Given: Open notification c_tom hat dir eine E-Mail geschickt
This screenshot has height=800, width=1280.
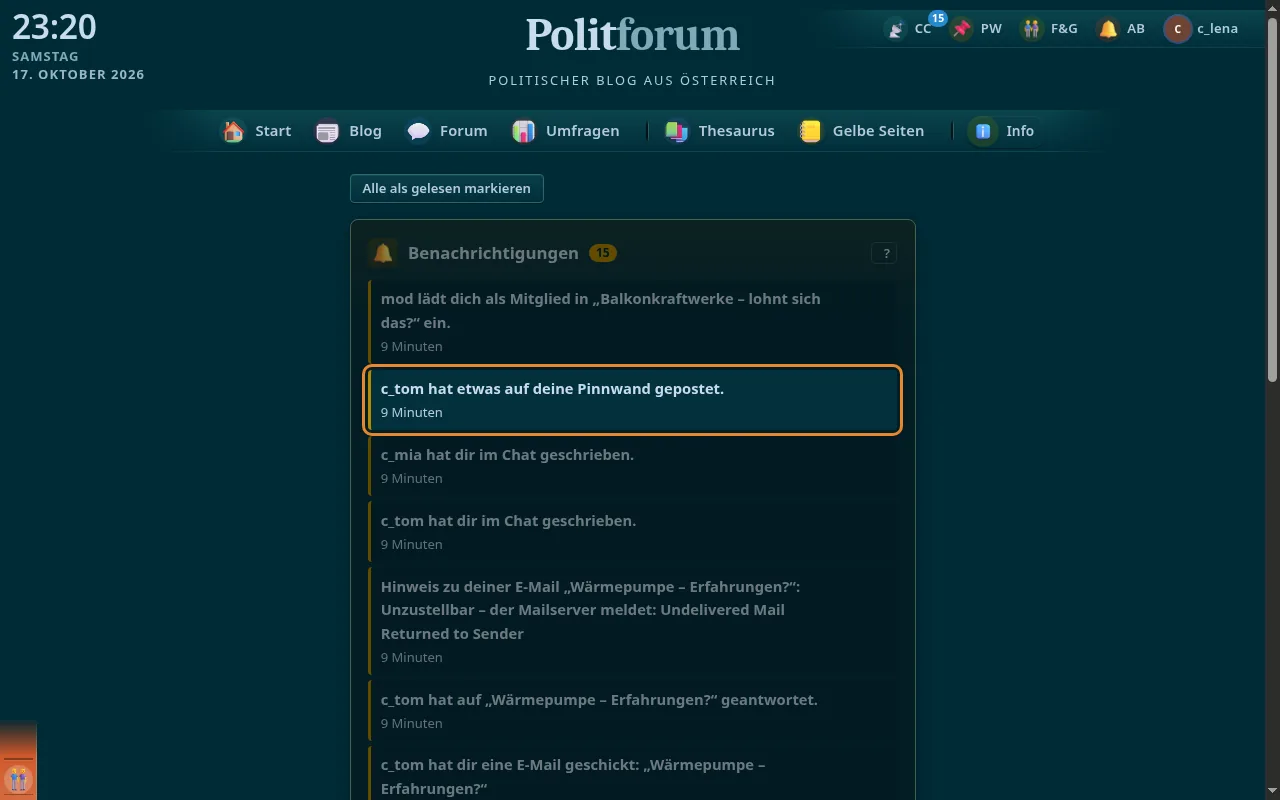Looking at the screenshot, I should point(633,774).
